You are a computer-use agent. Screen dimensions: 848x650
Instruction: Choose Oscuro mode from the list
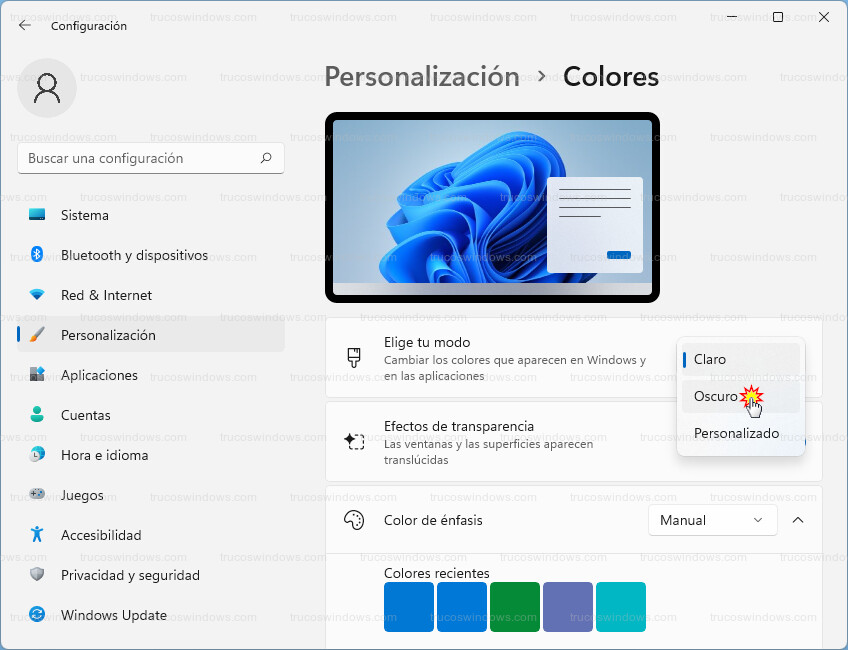click(715, 397)
